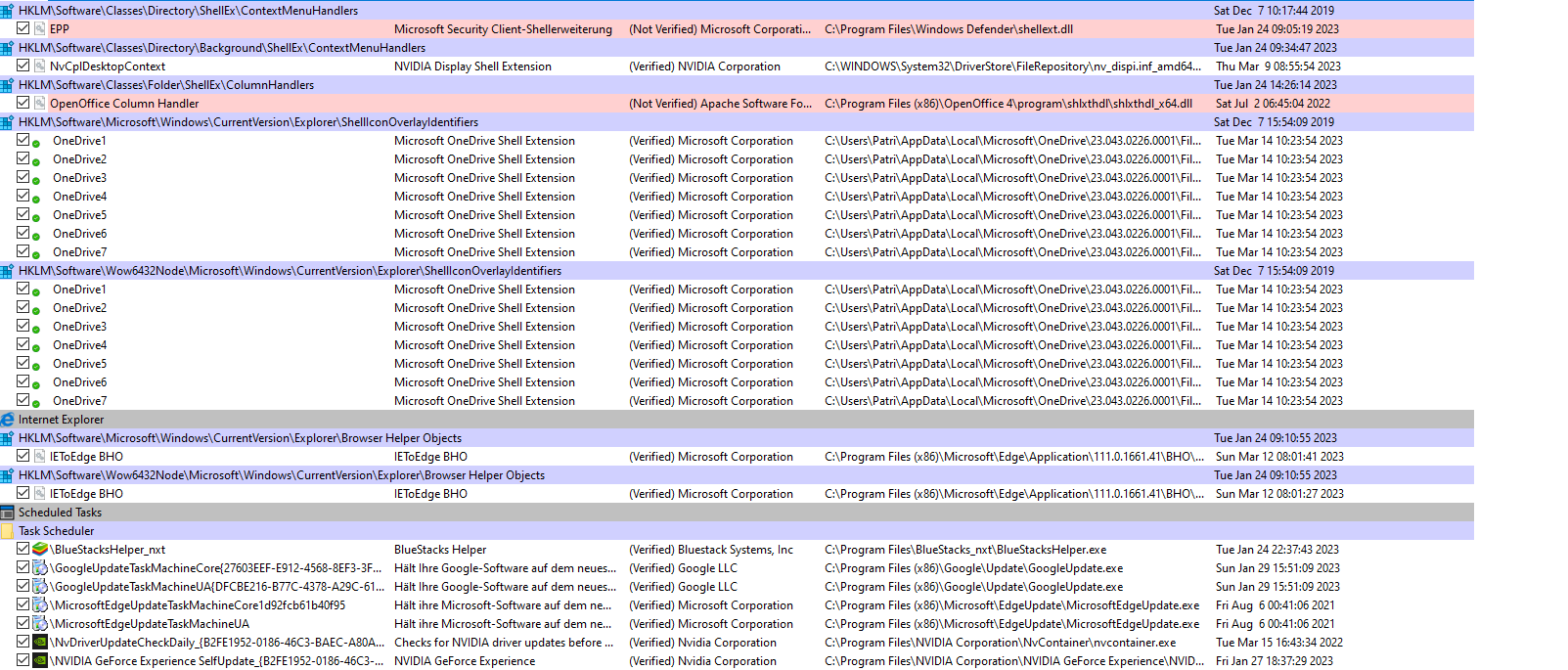This screenshot has height=670, width=1568.
Task: Click '(Verified) Bluestack Systems, Inc' publisher
Action: 711,550
